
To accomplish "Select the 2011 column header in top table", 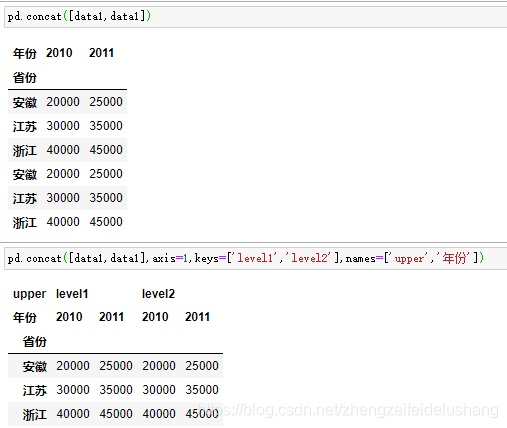I will (x=101, y=53).
